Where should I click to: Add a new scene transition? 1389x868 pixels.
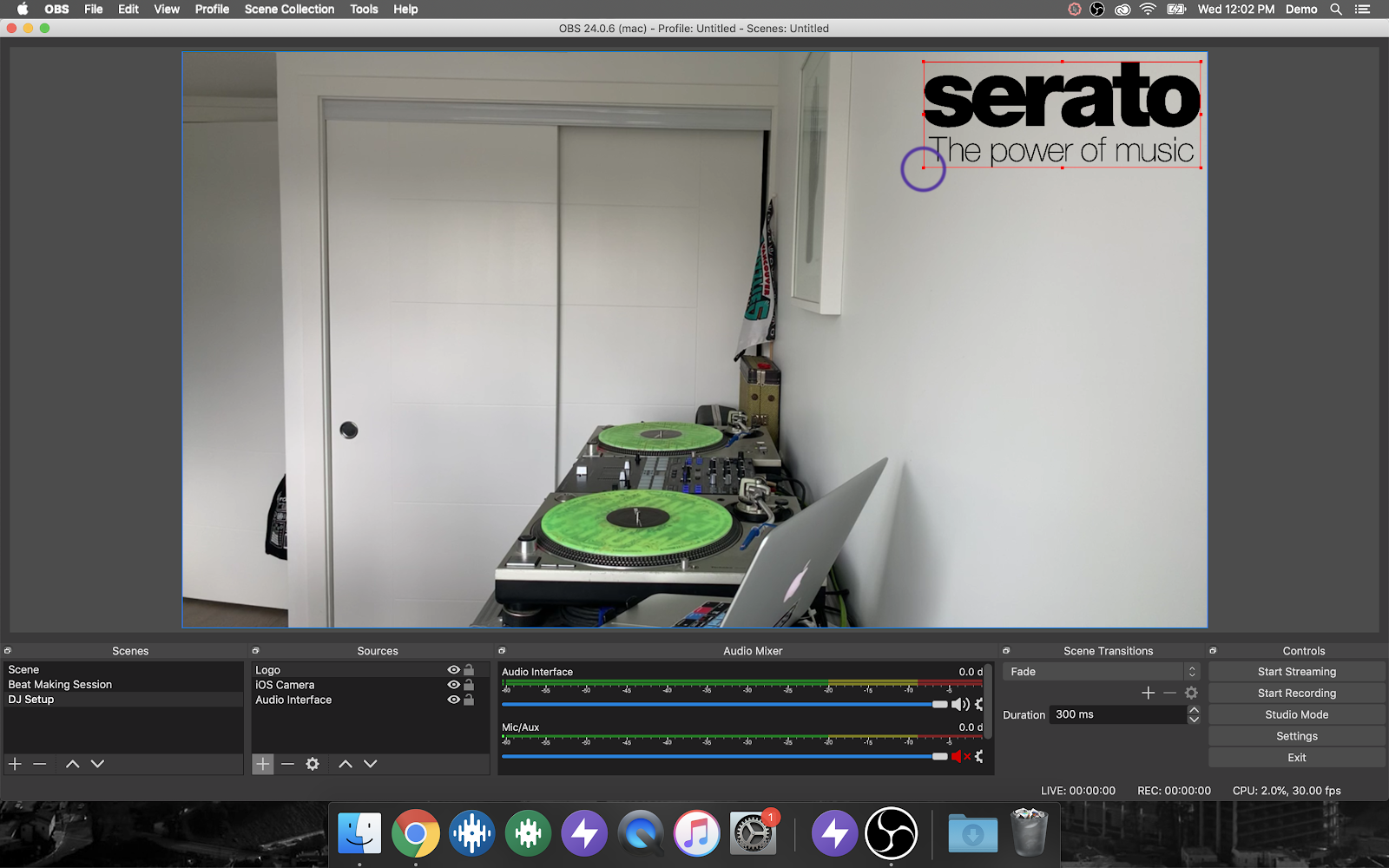coord(1148,693)
